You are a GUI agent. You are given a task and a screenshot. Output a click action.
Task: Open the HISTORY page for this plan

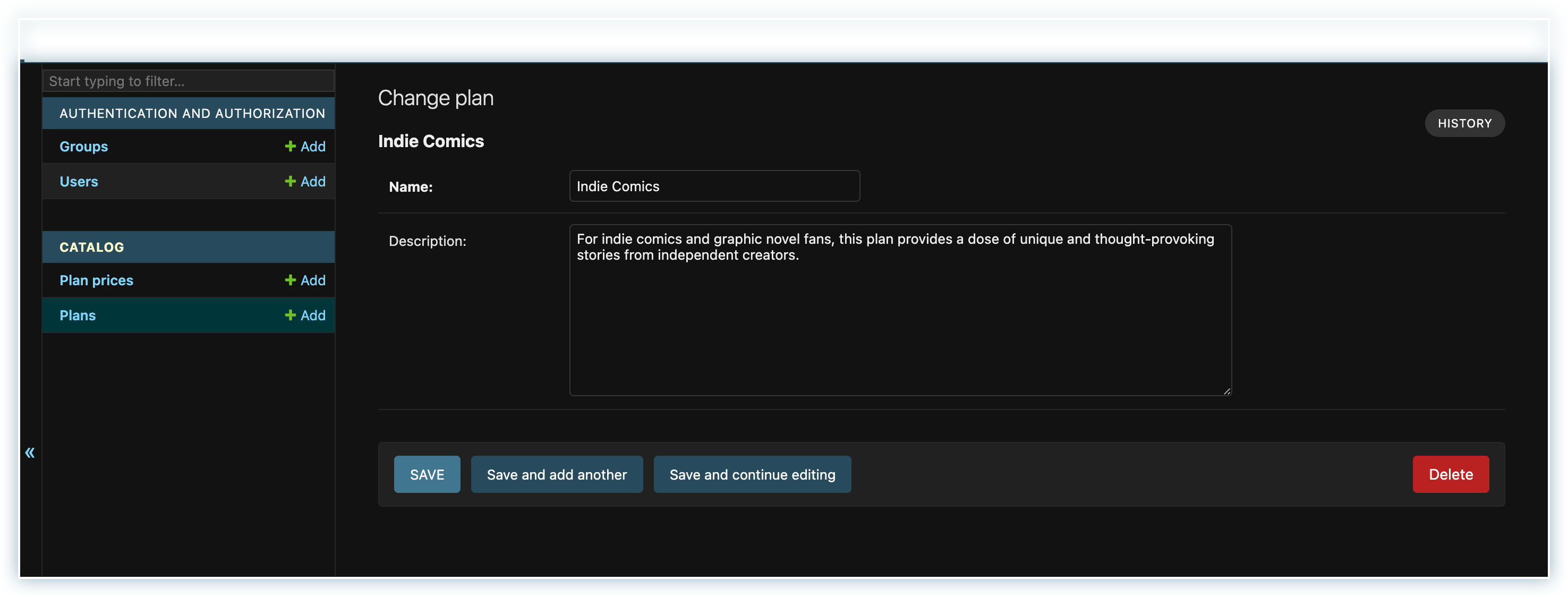point(1464,124)
